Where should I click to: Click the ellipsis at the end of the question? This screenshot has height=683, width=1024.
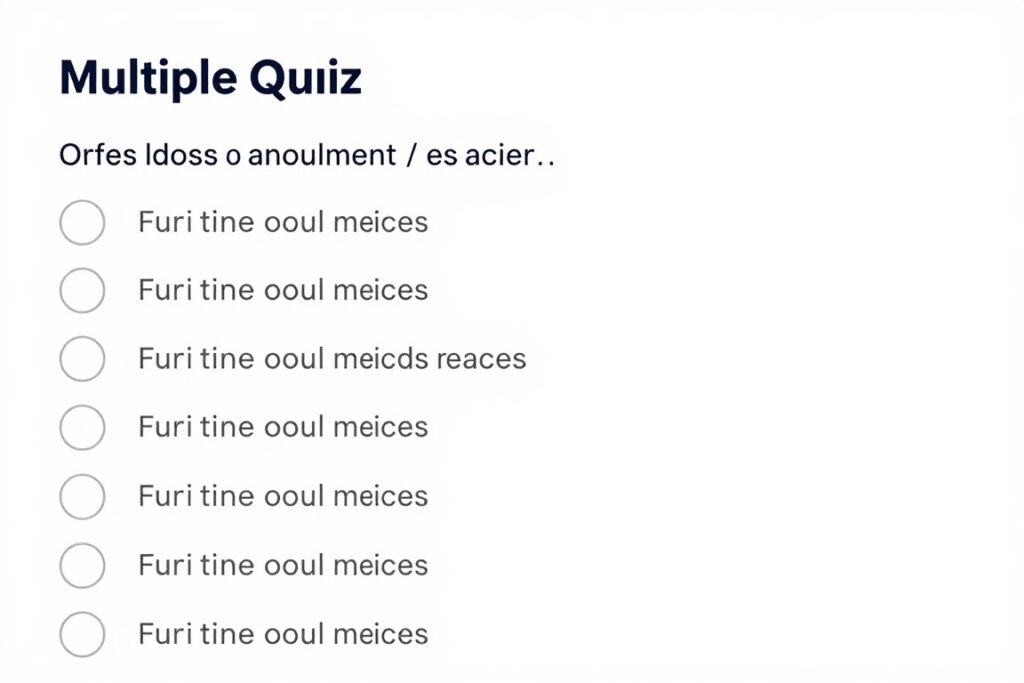pyautogui.click(x=547, y=158)
